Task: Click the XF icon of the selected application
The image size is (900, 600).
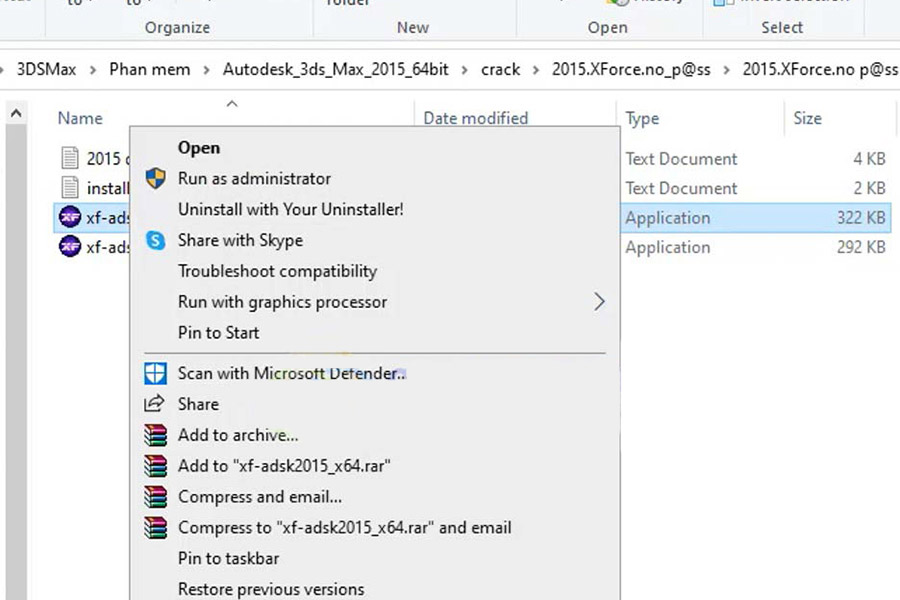Action: 70,217
